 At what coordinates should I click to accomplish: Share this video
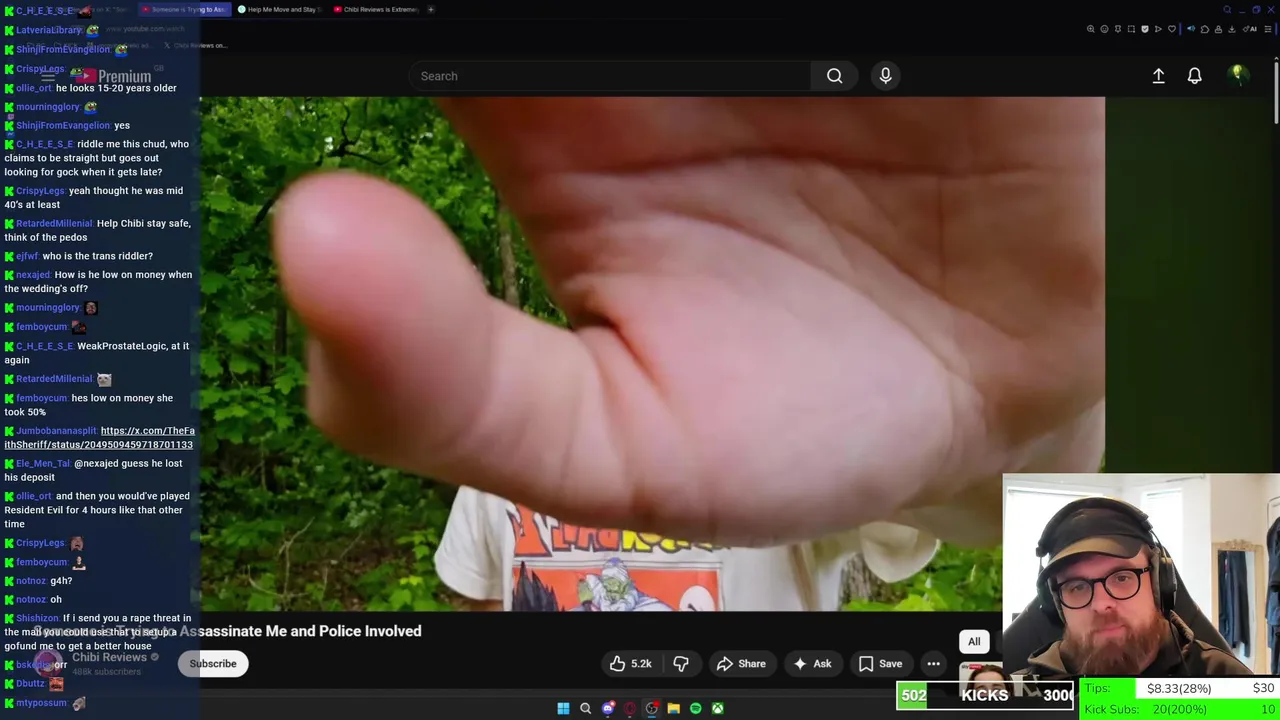pos(741,663)
